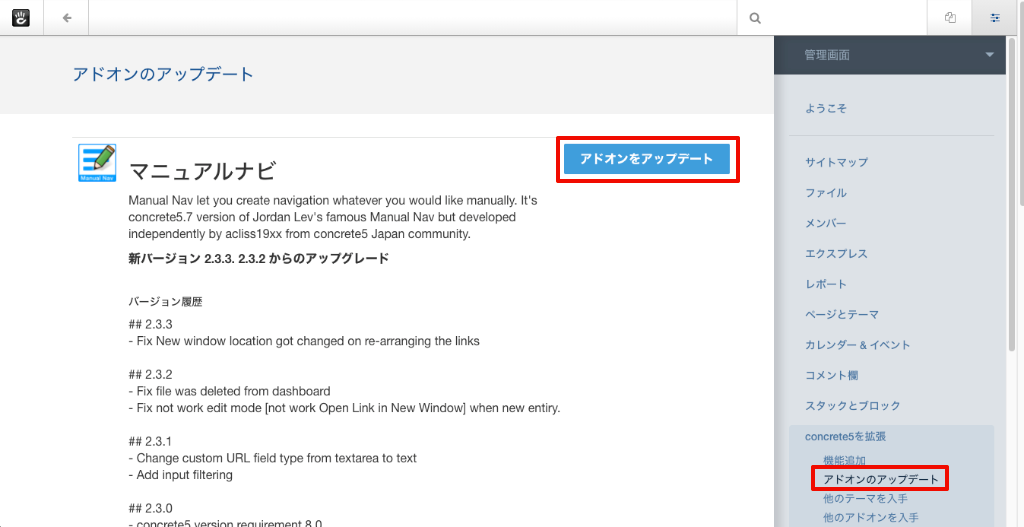
Task: Open スタックとブロック in the sidebar
Action: (852, 406)
